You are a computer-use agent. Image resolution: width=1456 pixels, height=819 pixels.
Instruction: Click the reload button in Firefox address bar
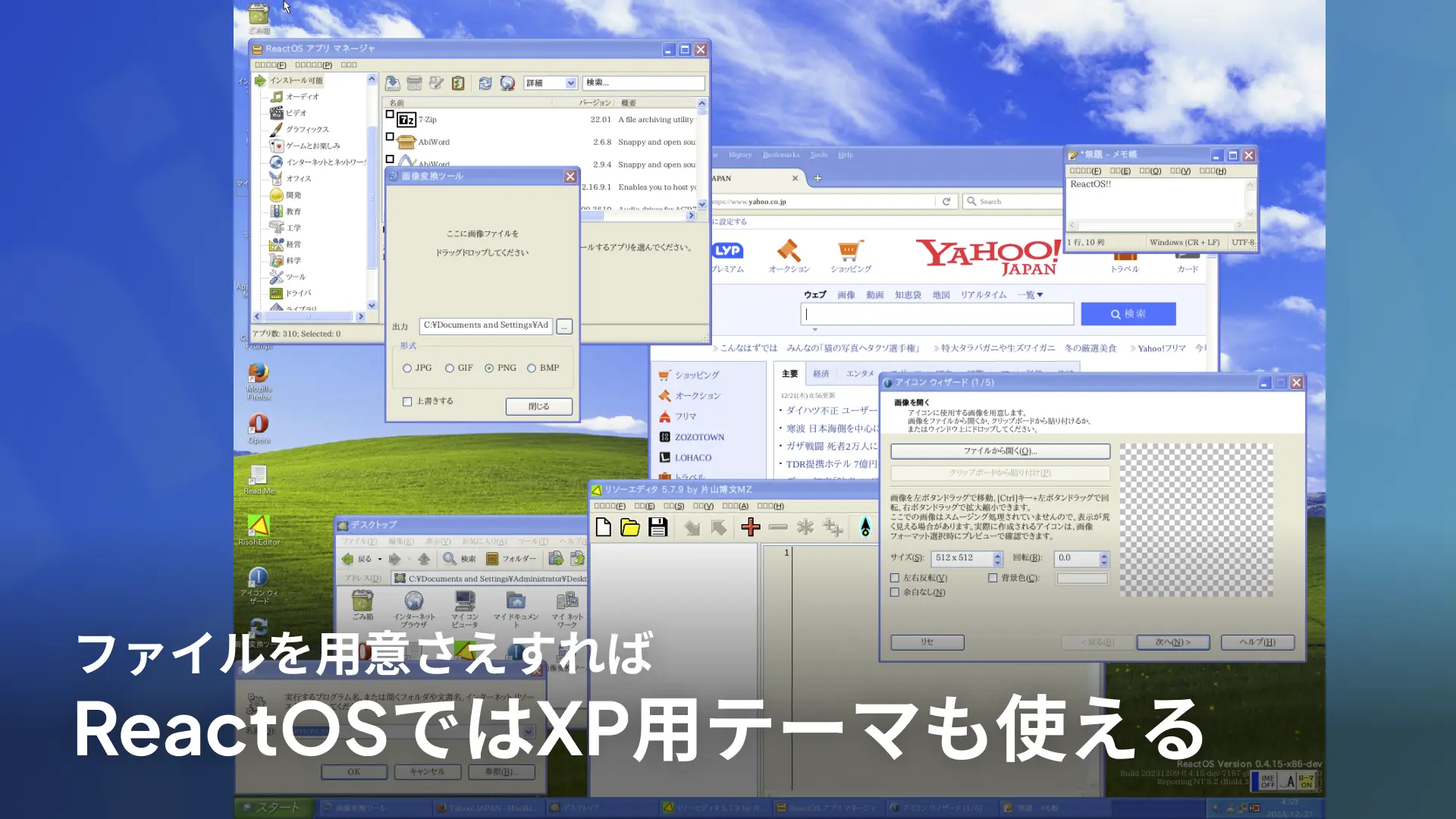(946, 202)
